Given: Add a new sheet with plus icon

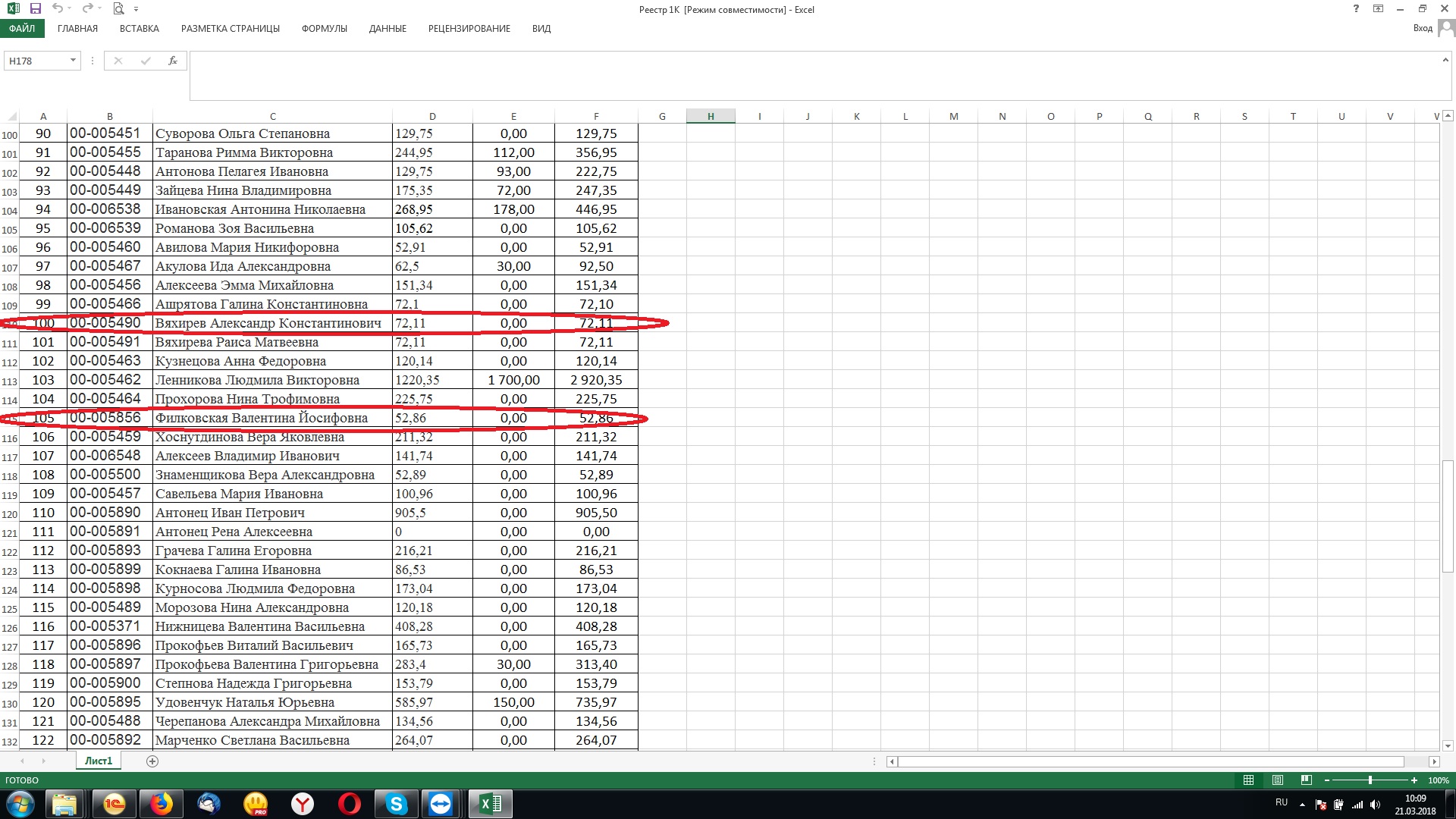Looking at the screenshot, I should coord(152,761).
